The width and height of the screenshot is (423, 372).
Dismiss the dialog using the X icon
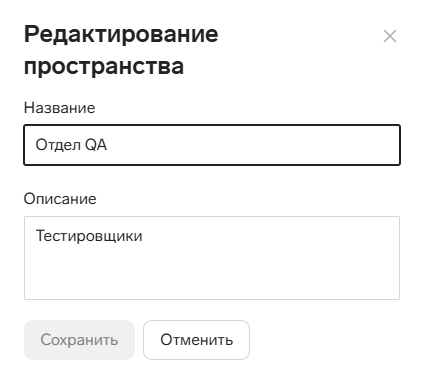tap(390, 36)
